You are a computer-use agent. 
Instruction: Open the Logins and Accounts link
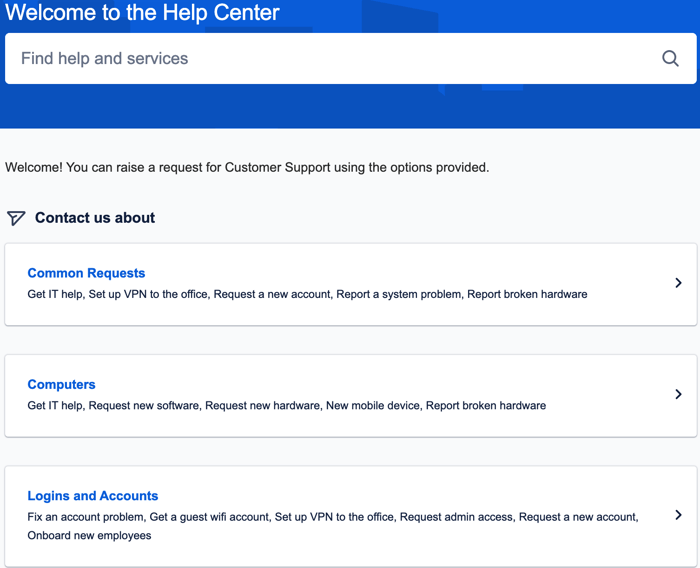point(92,496)
